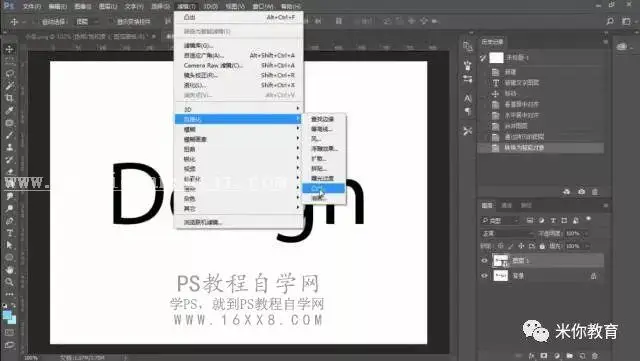Switch to the 通道 tab
The image size is (640, 361).
point(507,205)
